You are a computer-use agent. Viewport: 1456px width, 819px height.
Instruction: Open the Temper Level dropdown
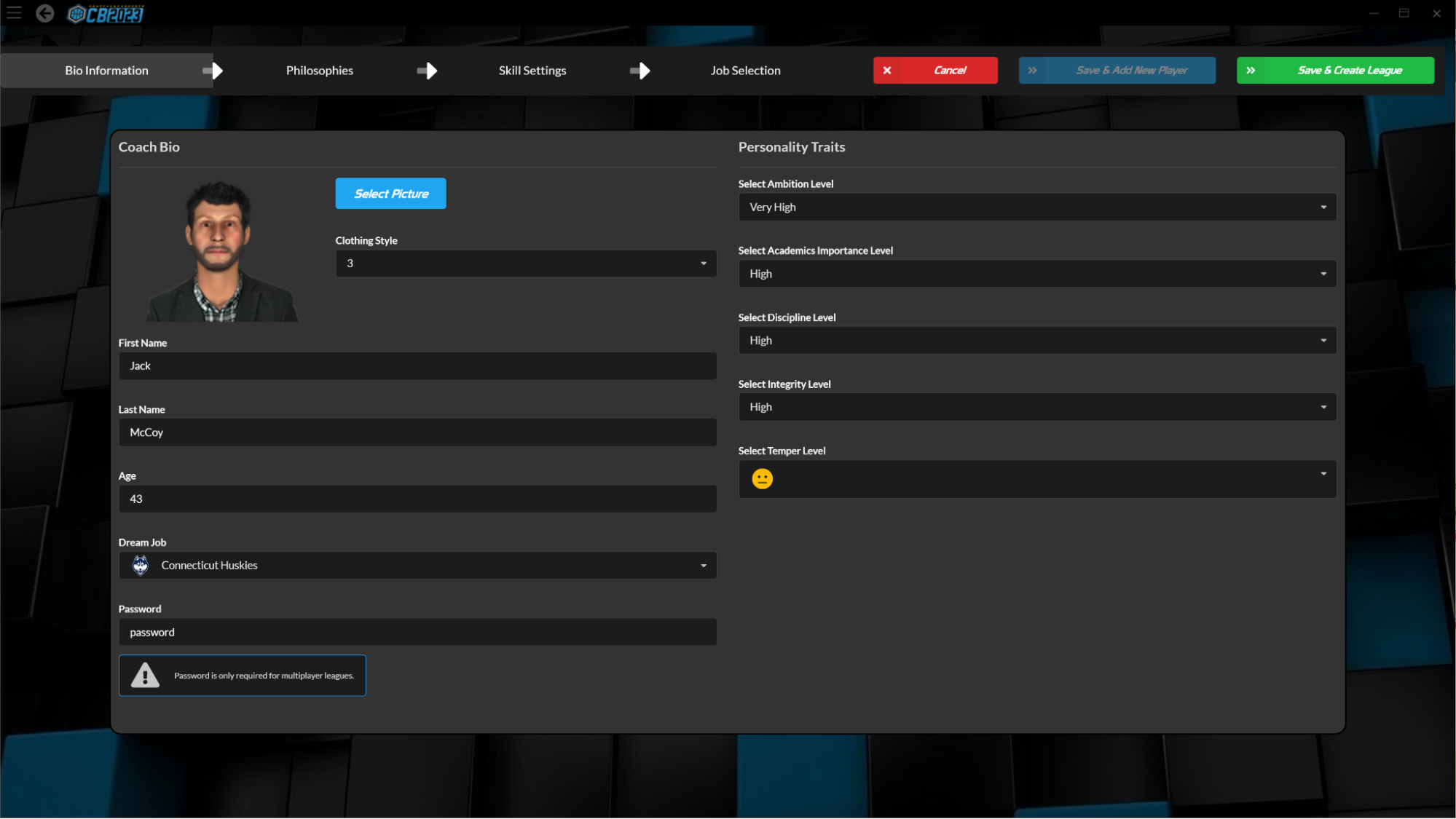pyautogui.click(x=1037, y=479)
